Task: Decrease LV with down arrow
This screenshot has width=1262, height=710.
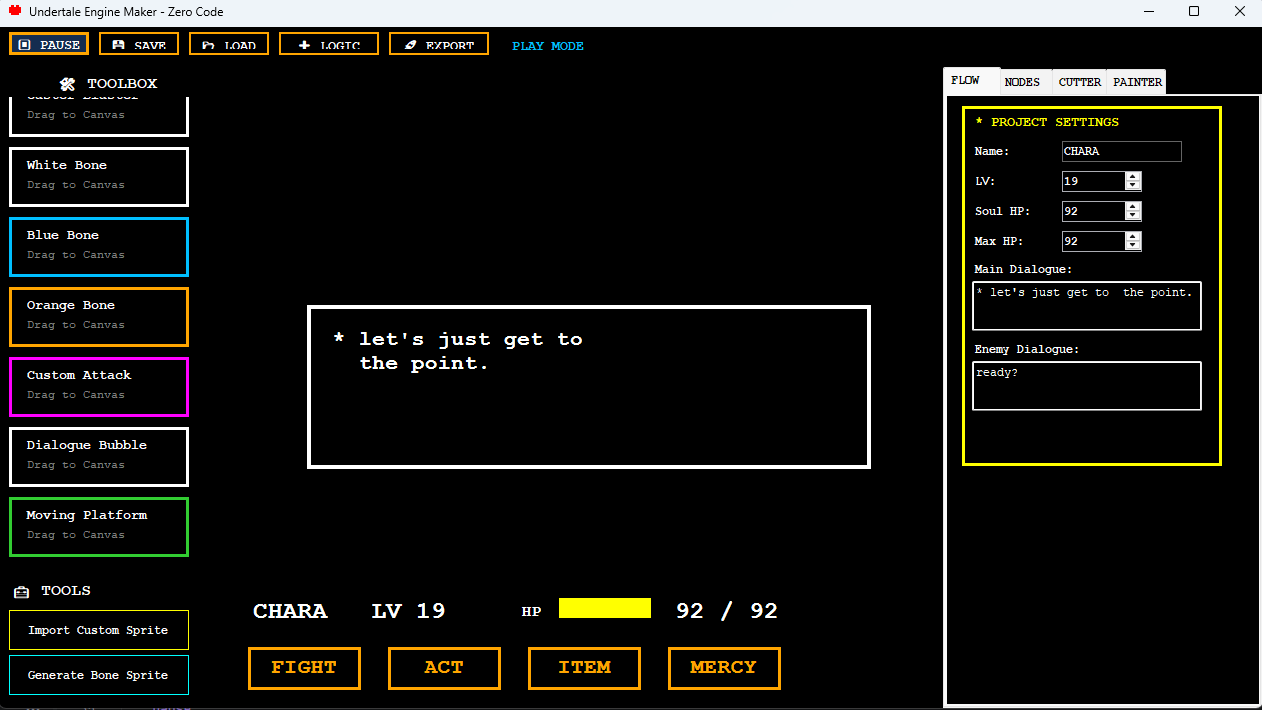Action: click(1132, 186)
